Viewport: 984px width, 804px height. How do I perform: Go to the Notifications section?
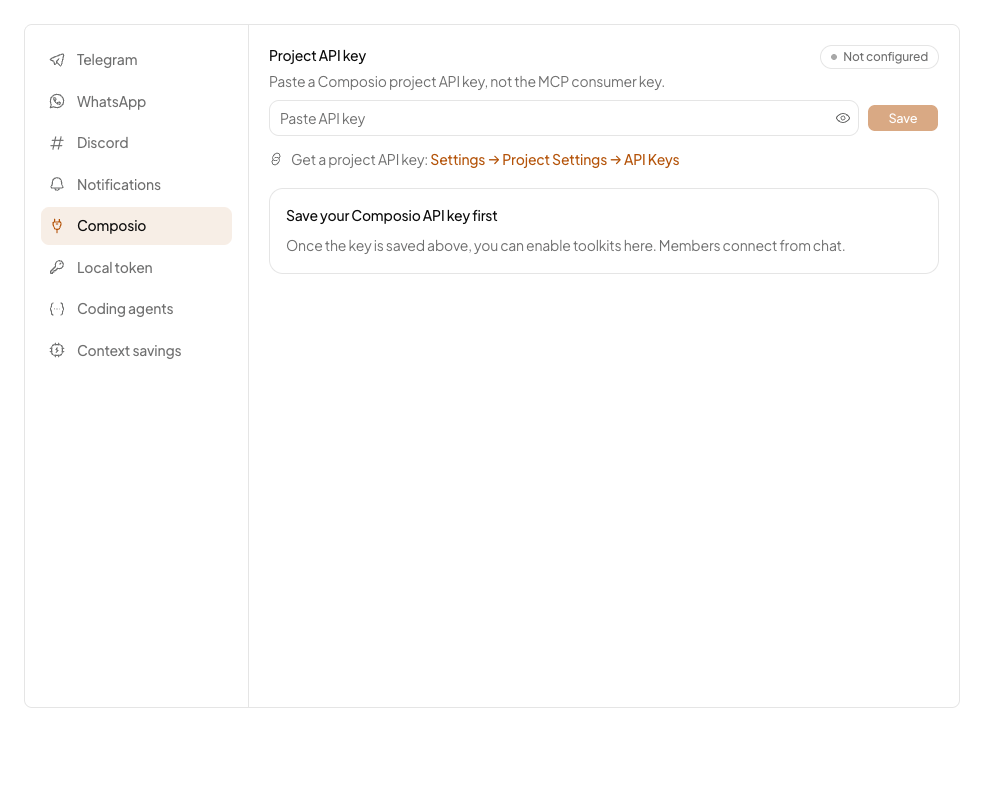click(136, 184)
